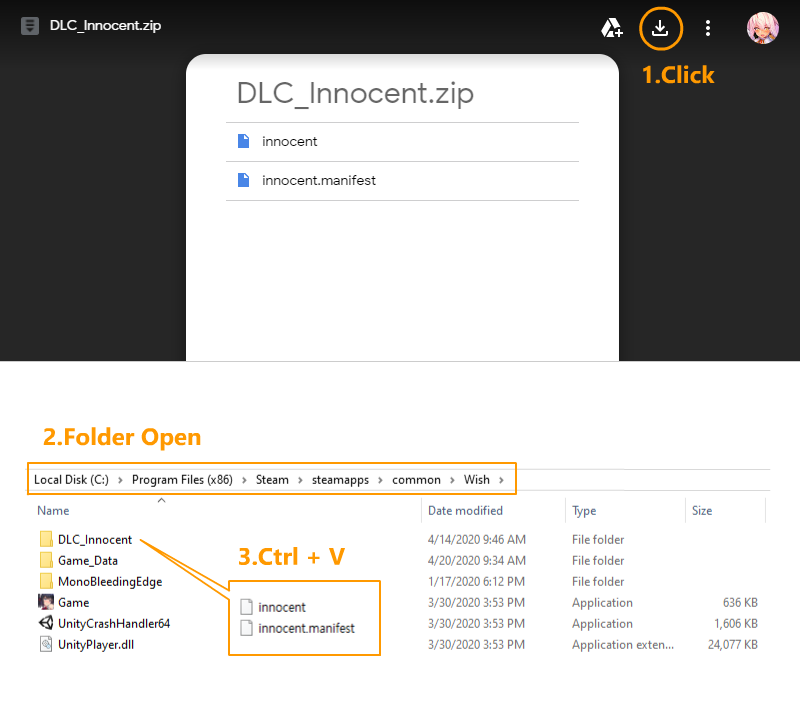This screenshot has width=800, height=720.
Task: Click Local Disk (C:) in the address bar
Action: (x=71, y=480)
